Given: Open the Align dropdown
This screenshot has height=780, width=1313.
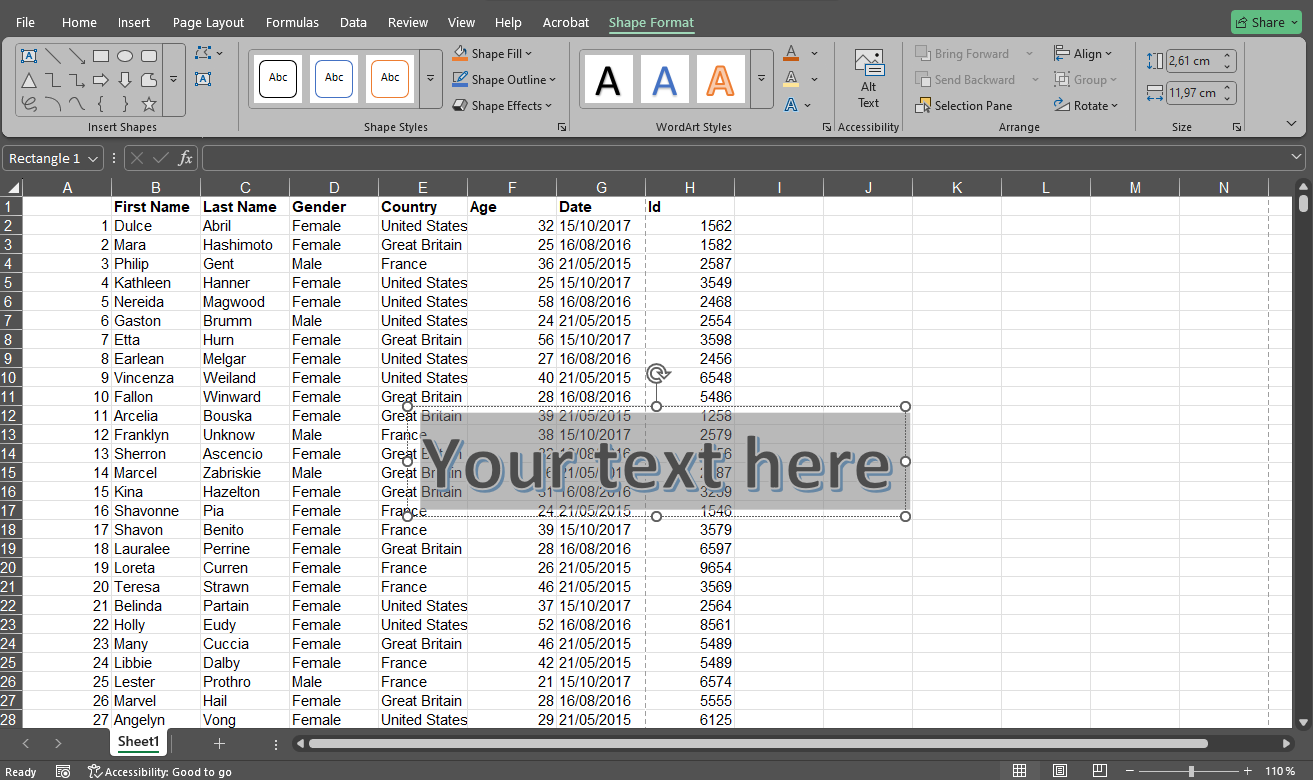Looking at the screenshot, I should click(1083, 54).
